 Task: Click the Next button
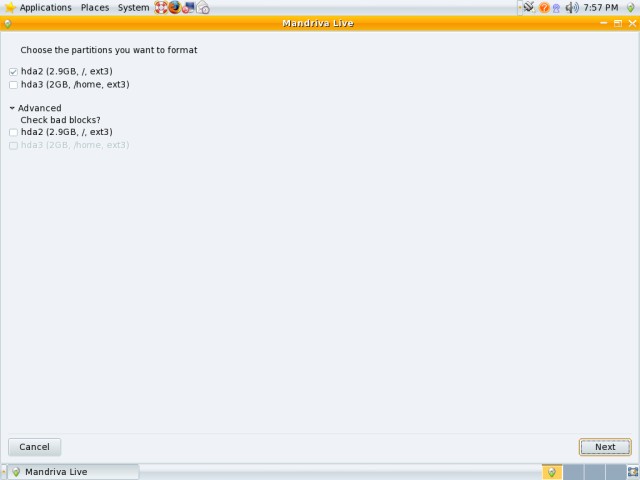pyautogui.click(x=605, y=447)
